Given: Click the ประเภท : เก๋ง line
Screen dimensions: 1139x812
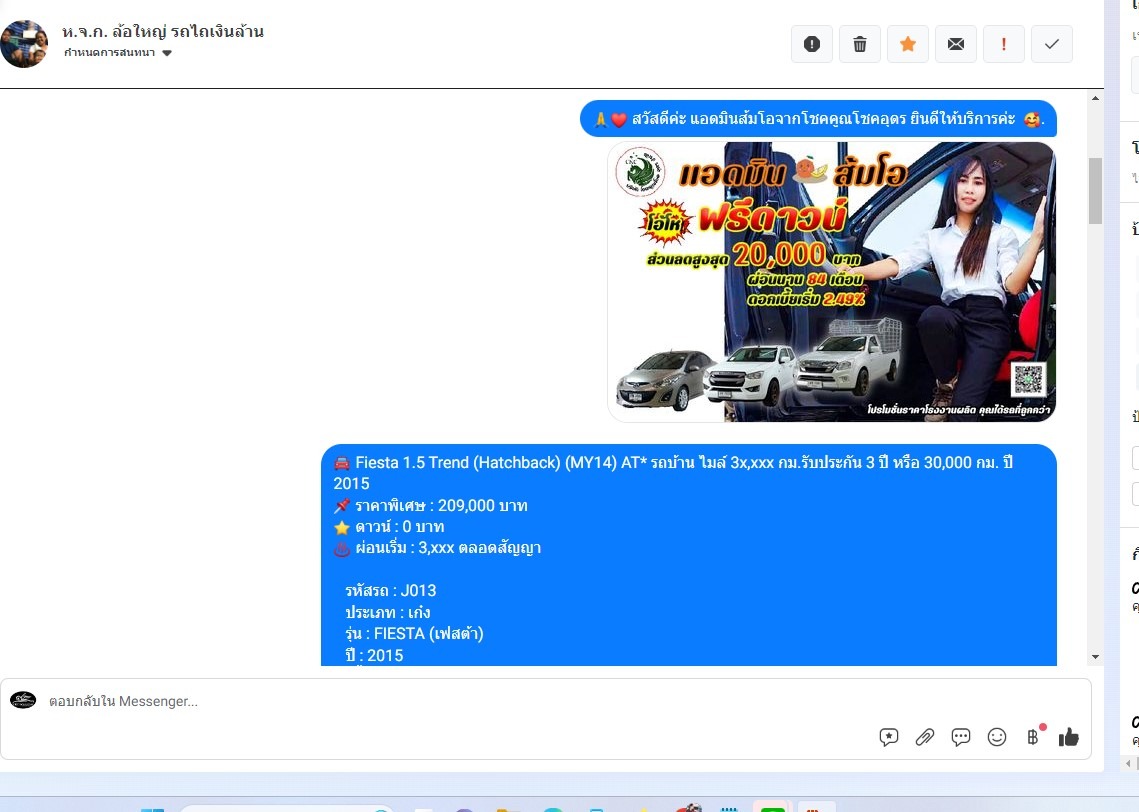Looking at the screenshot, I should click(388, 612).
